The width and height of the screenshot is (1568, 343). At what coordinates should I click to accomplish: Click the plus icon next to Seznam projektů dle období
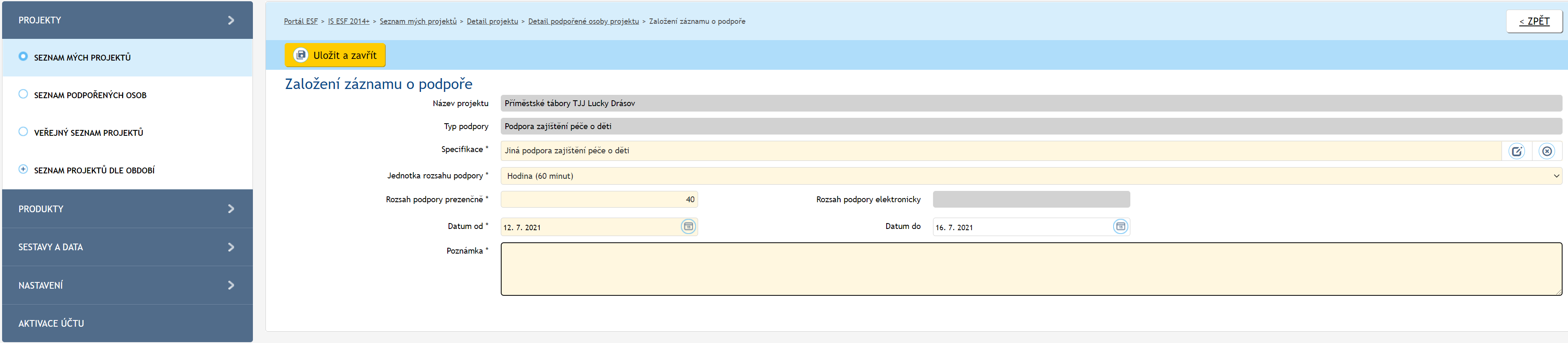coord(23,170)
